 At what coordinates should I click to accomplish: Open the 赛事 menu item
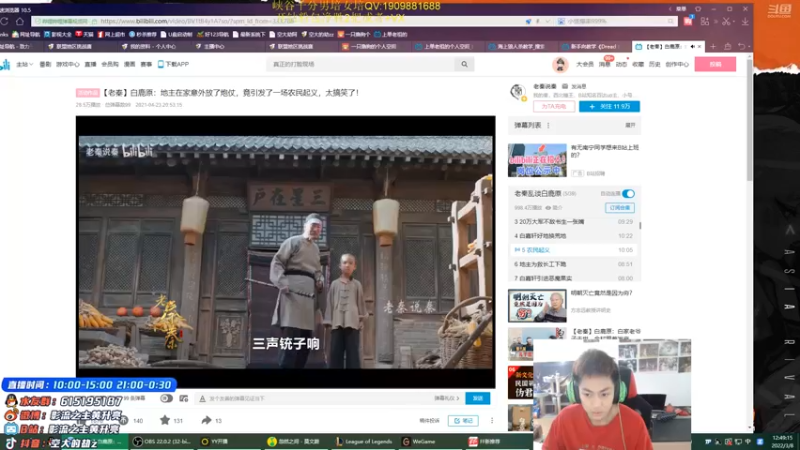(x=146, y=64)
